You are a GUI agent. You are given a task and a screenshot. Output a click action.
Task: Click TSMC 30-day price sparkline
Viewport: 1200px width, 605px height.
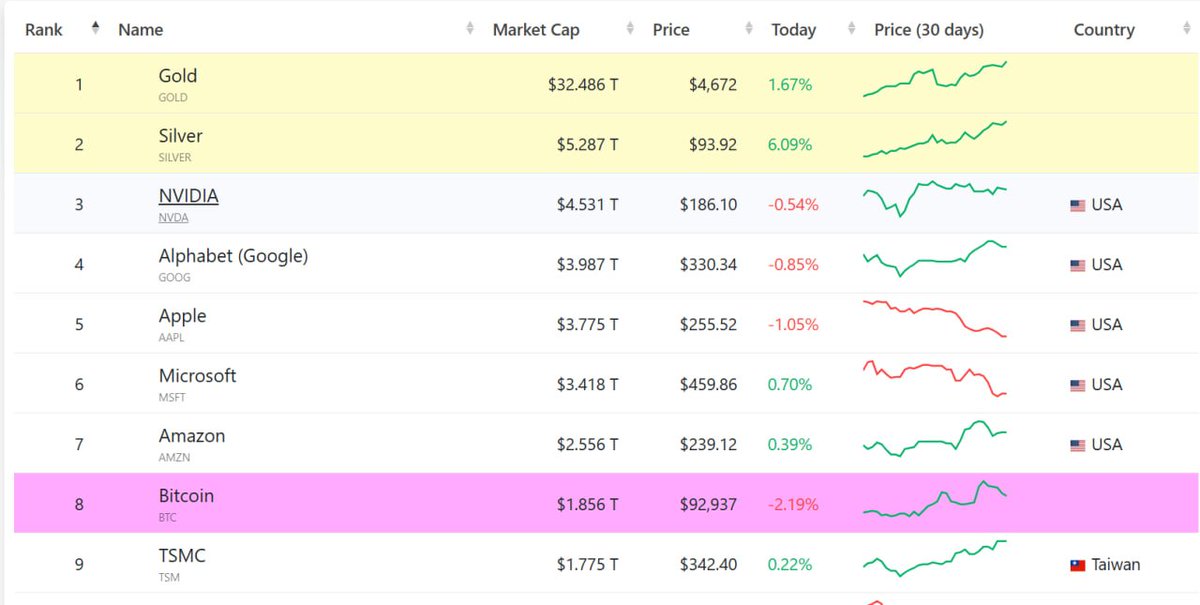coord(935,559)
